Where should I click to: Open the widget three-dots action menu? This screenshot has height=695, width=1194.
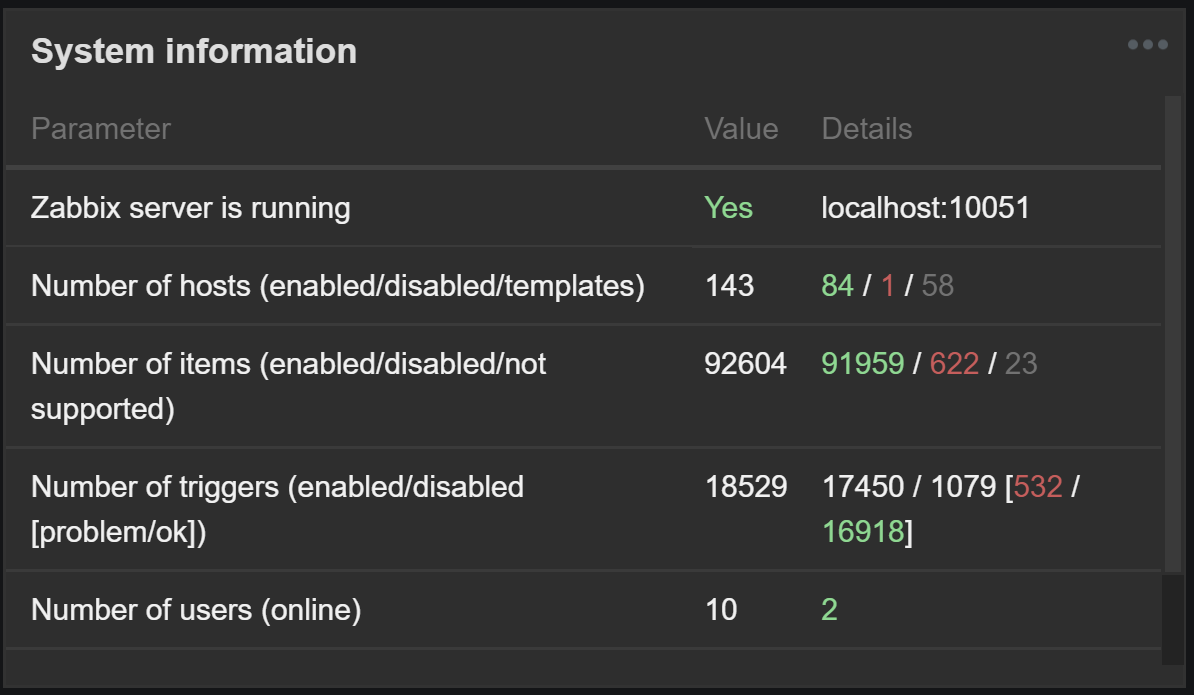point(1147,45)
